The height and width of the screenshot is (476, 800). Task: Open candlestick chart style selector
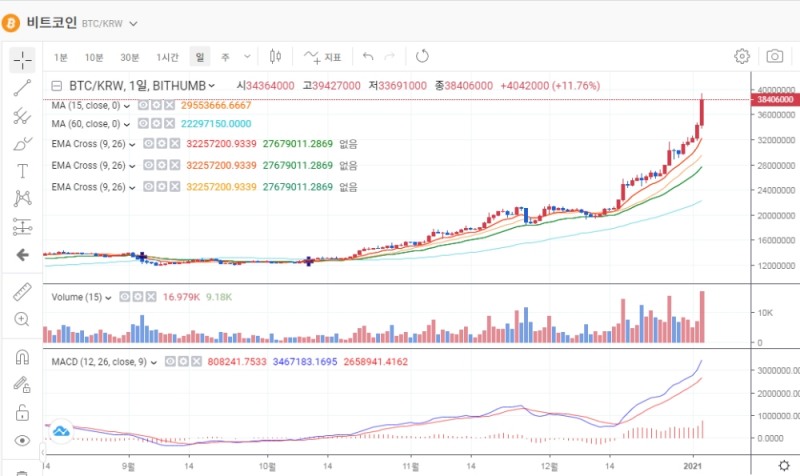(x=277, y=57)
